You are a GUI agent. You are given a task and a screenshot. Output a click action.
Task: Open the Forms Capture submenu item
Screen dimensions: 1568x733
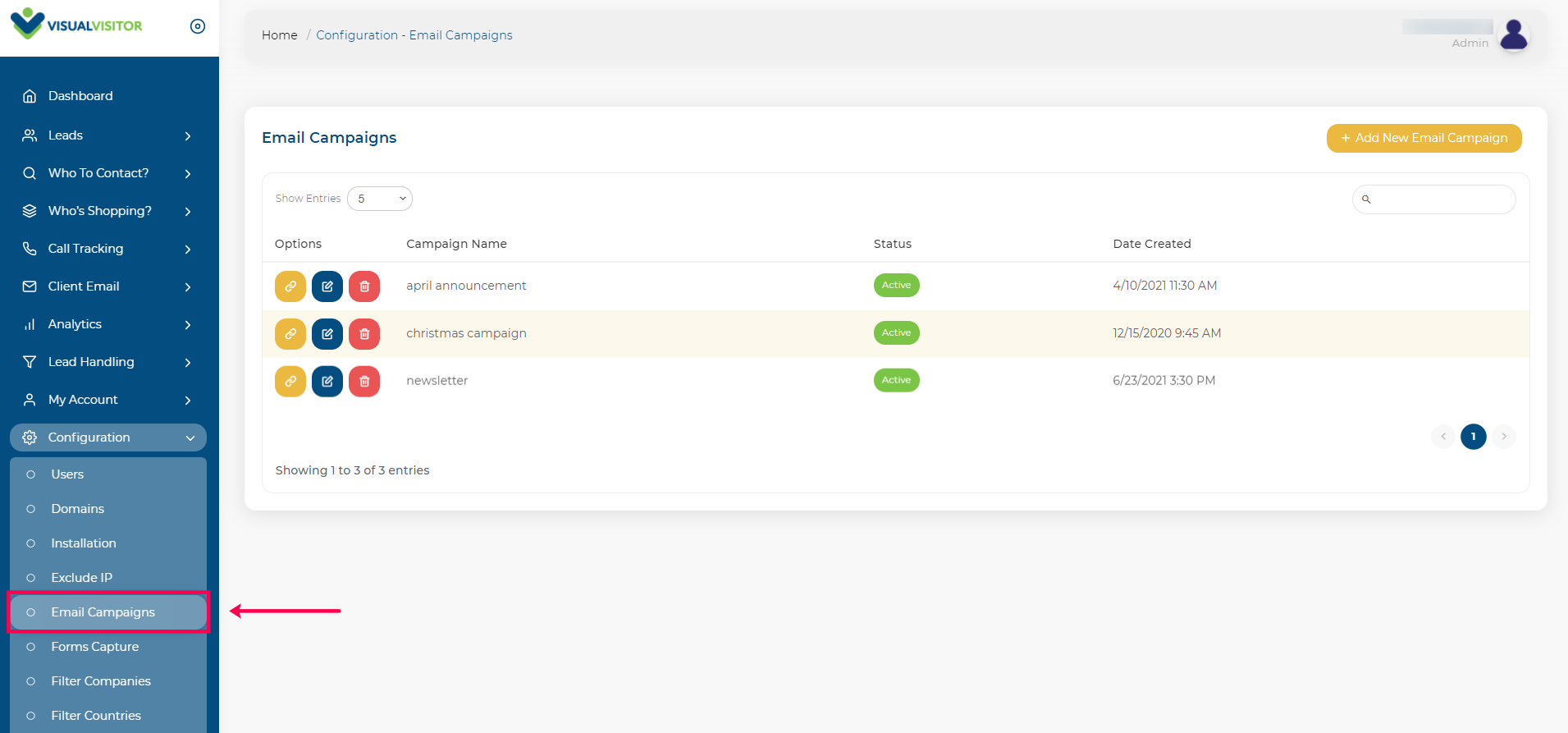[x=108, y=647]
